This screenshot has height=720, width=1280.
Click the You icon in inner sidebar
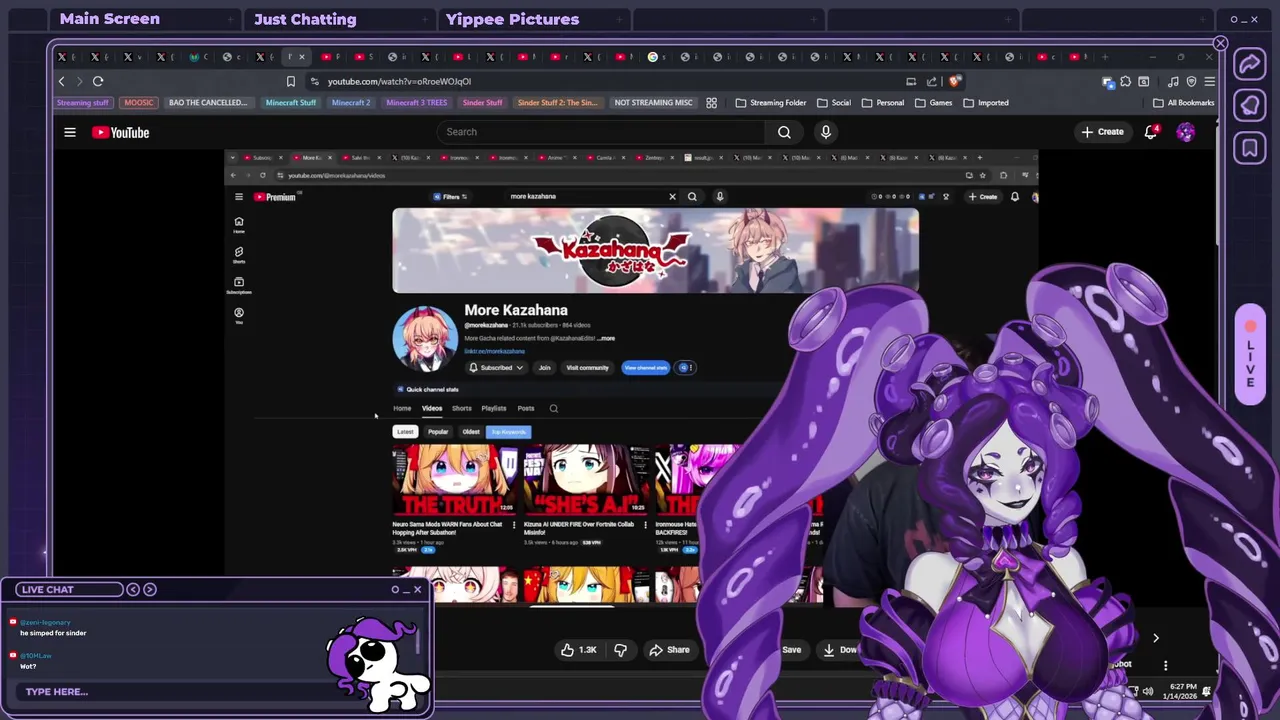[238, 315]
